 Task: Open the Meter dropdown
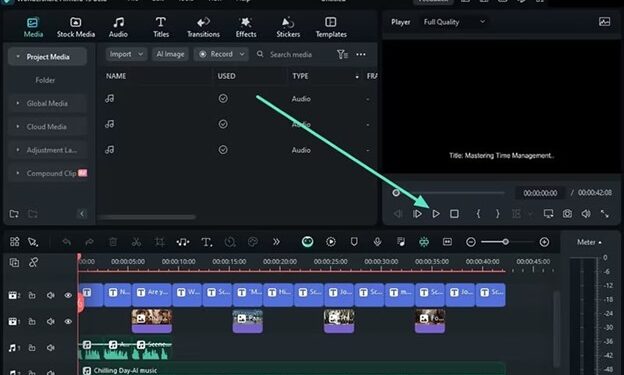coord(589,242)
